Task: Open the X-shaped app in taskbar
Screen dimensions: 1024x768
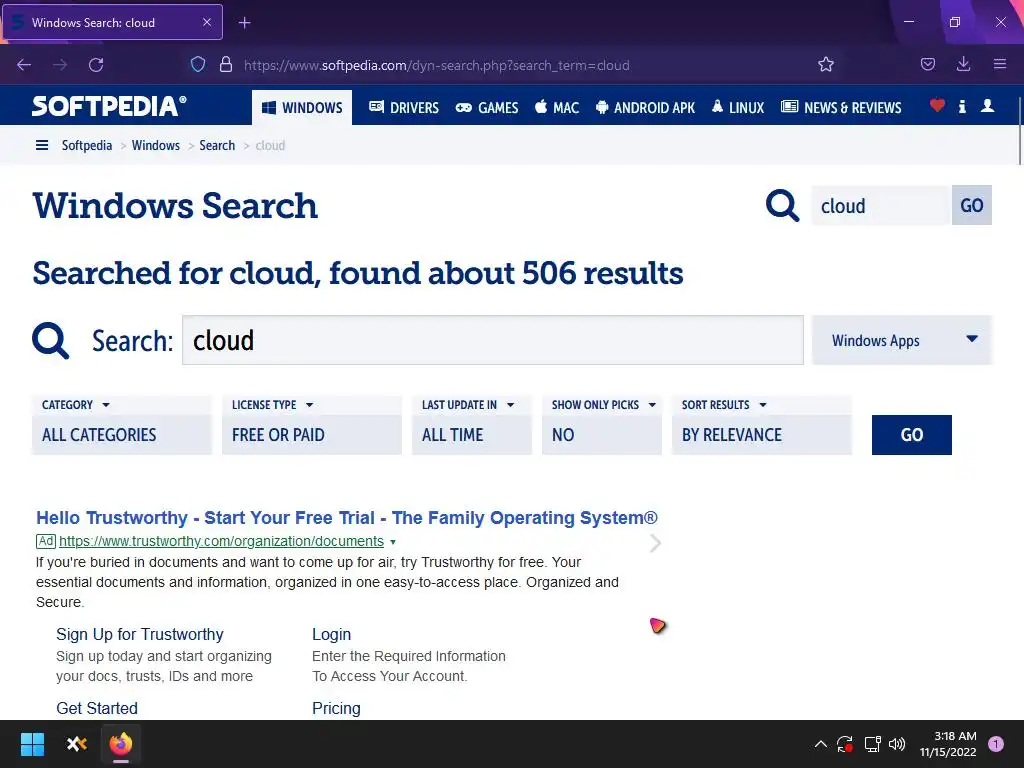Action: coord(77,744)
